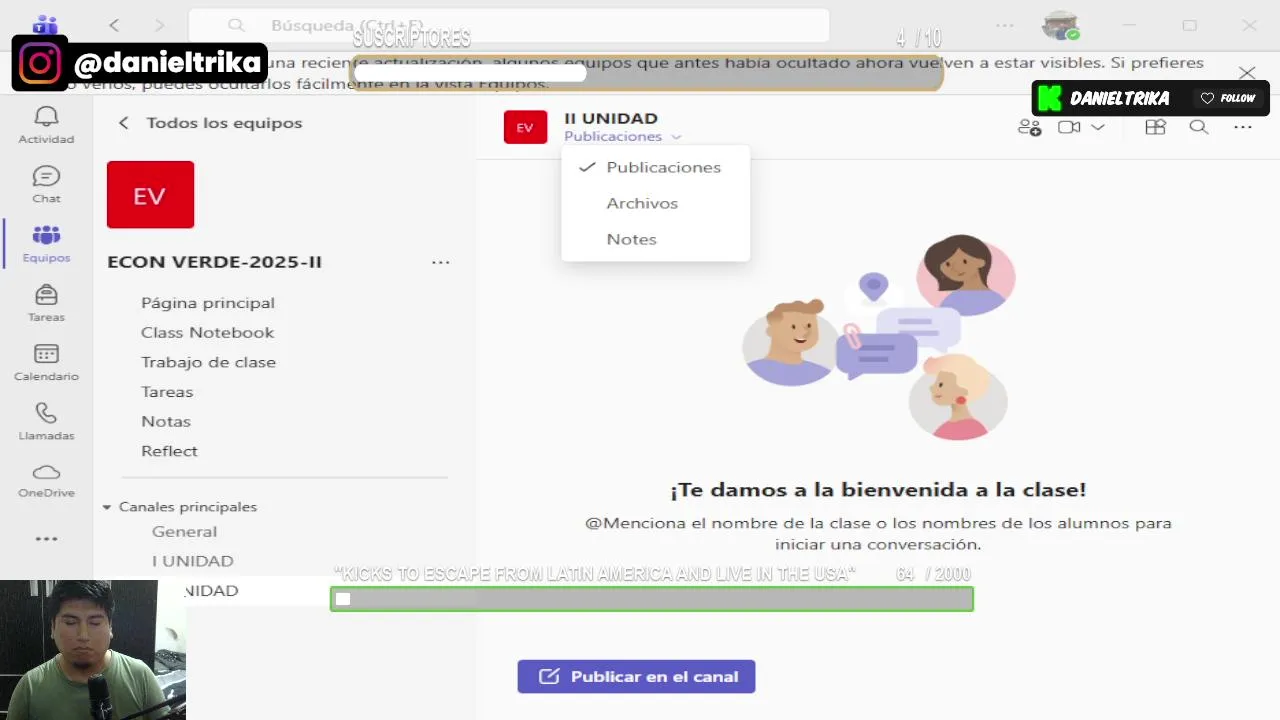Expand the meeting options dropdown arrow

[1098, 127]
